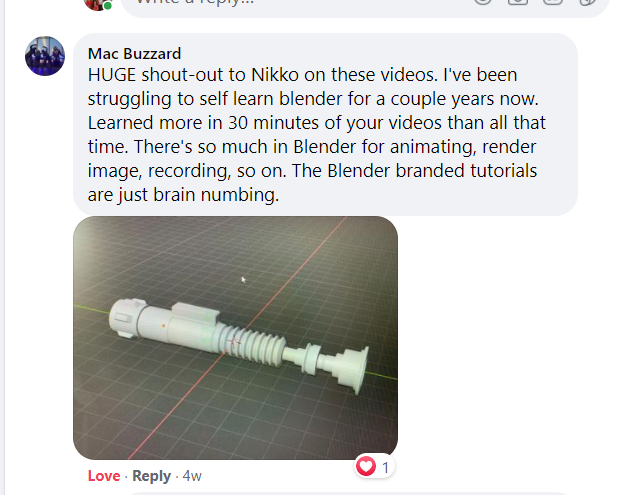
Task: Open Mac Buzzard's profile picture
Action: click(x=45, y=56)
